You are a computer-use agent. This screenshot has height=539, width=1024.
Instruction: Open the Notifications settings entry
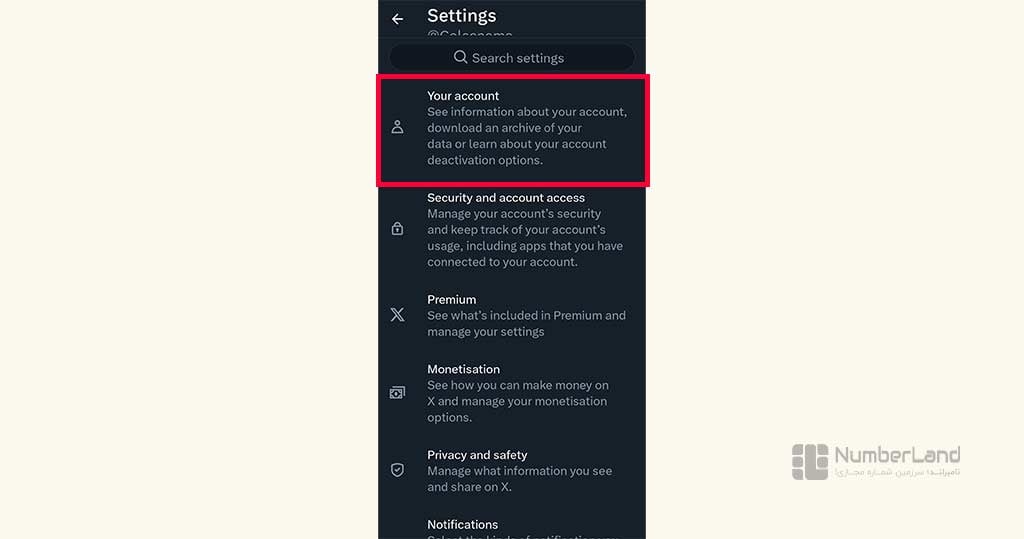[512, 528]
